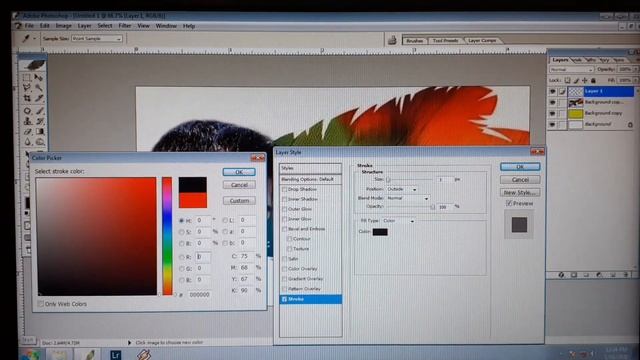Open the Sample Size dropdown
Image resolution: width=640 pixels, height=360 pixels.
[x=97, y=38]
